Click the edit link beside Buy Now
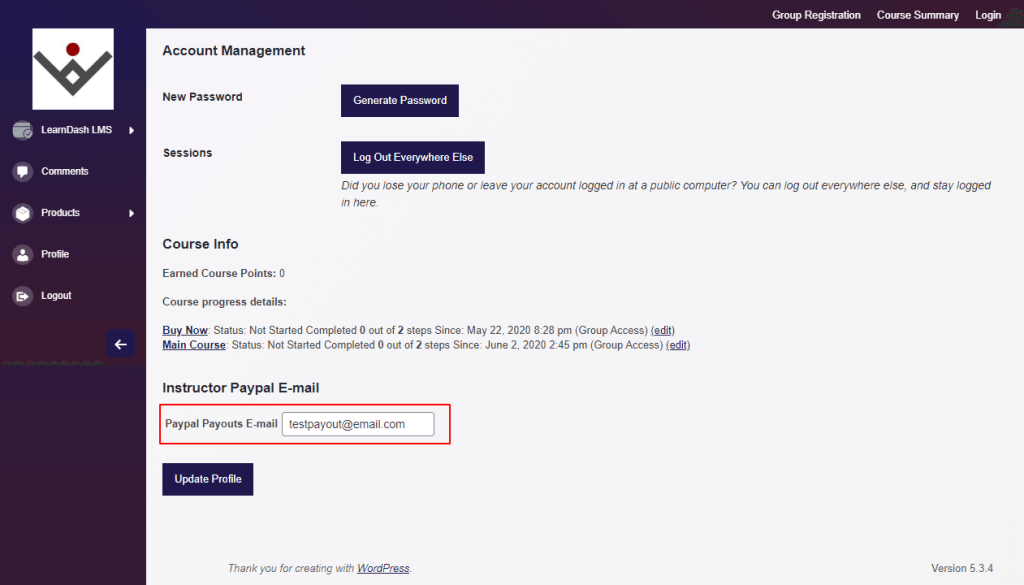 (x=662, y=330)
